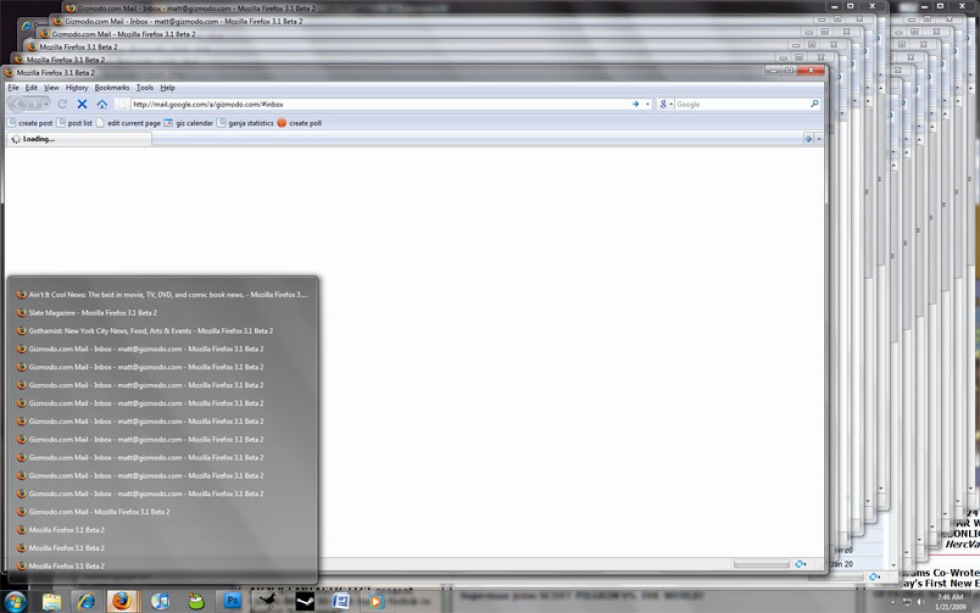This screenshot has width=980, height=613.
Task: Click the Firefox icon beside Ain't It Cool News
Action: coord(21,294)
